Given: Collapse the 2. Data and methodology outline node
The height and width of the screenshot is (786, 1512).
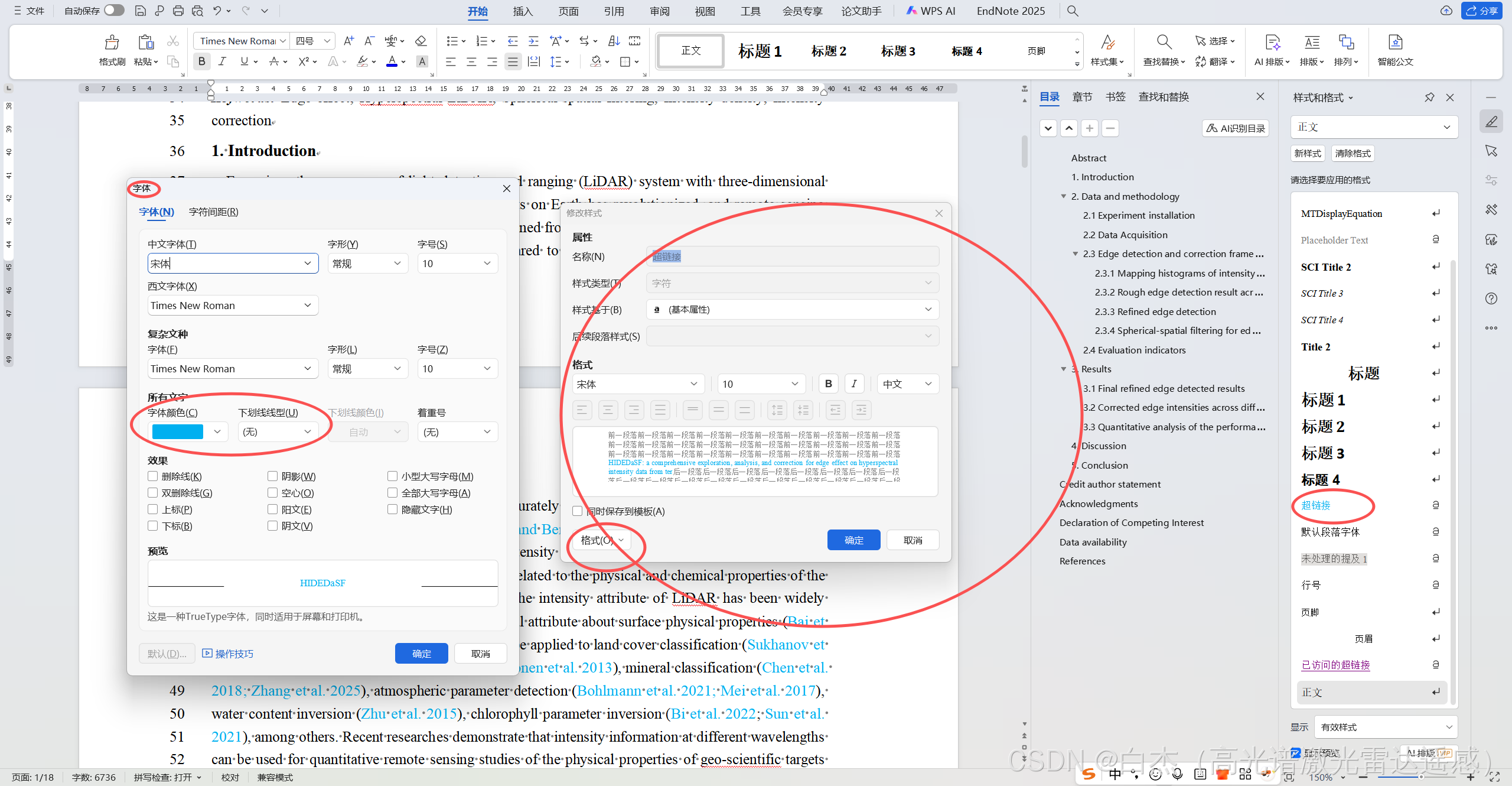Looking at the screenshot, I should [x=1064, y=196].
